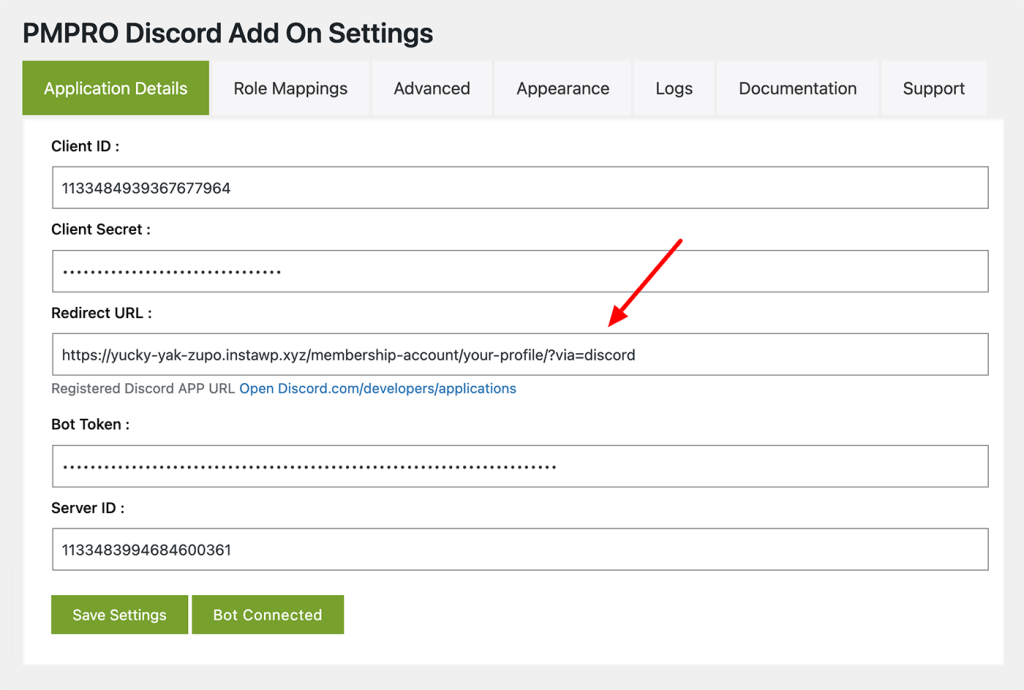The height and width of the screenshot is (690, 1024).
Task: Click the Save Settings button
Action: pyautogui.click(x=120, y=614)
